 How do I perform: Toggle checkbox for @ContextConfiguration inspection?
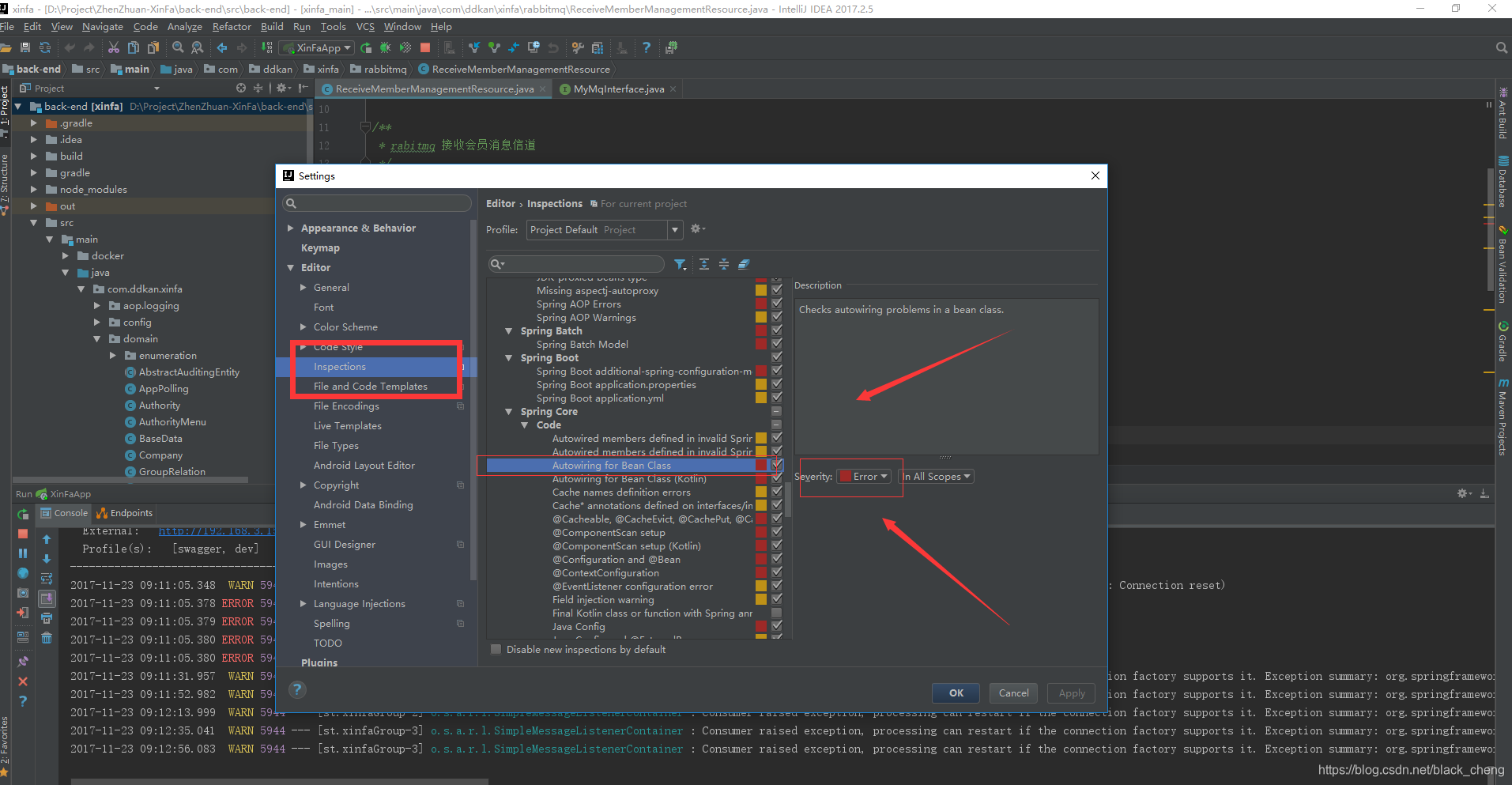777,572
